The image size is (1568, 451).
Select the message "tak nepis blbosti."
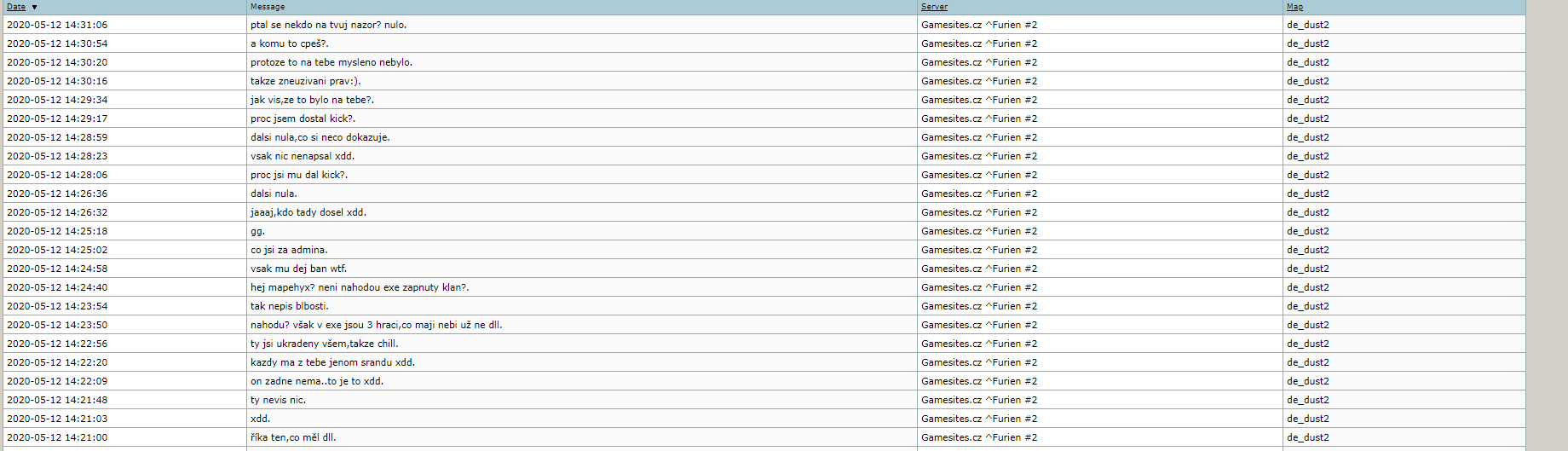289,306
